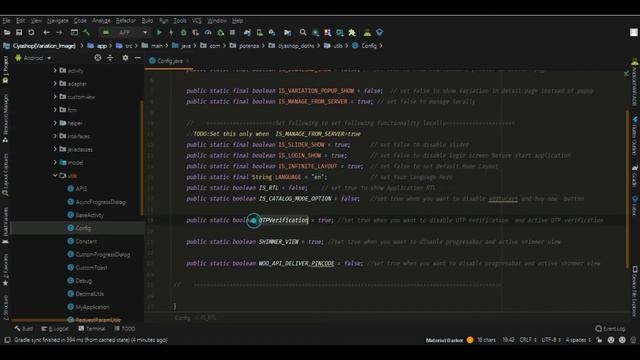Click the Make Project hammer icon

(x=87, y=32)
